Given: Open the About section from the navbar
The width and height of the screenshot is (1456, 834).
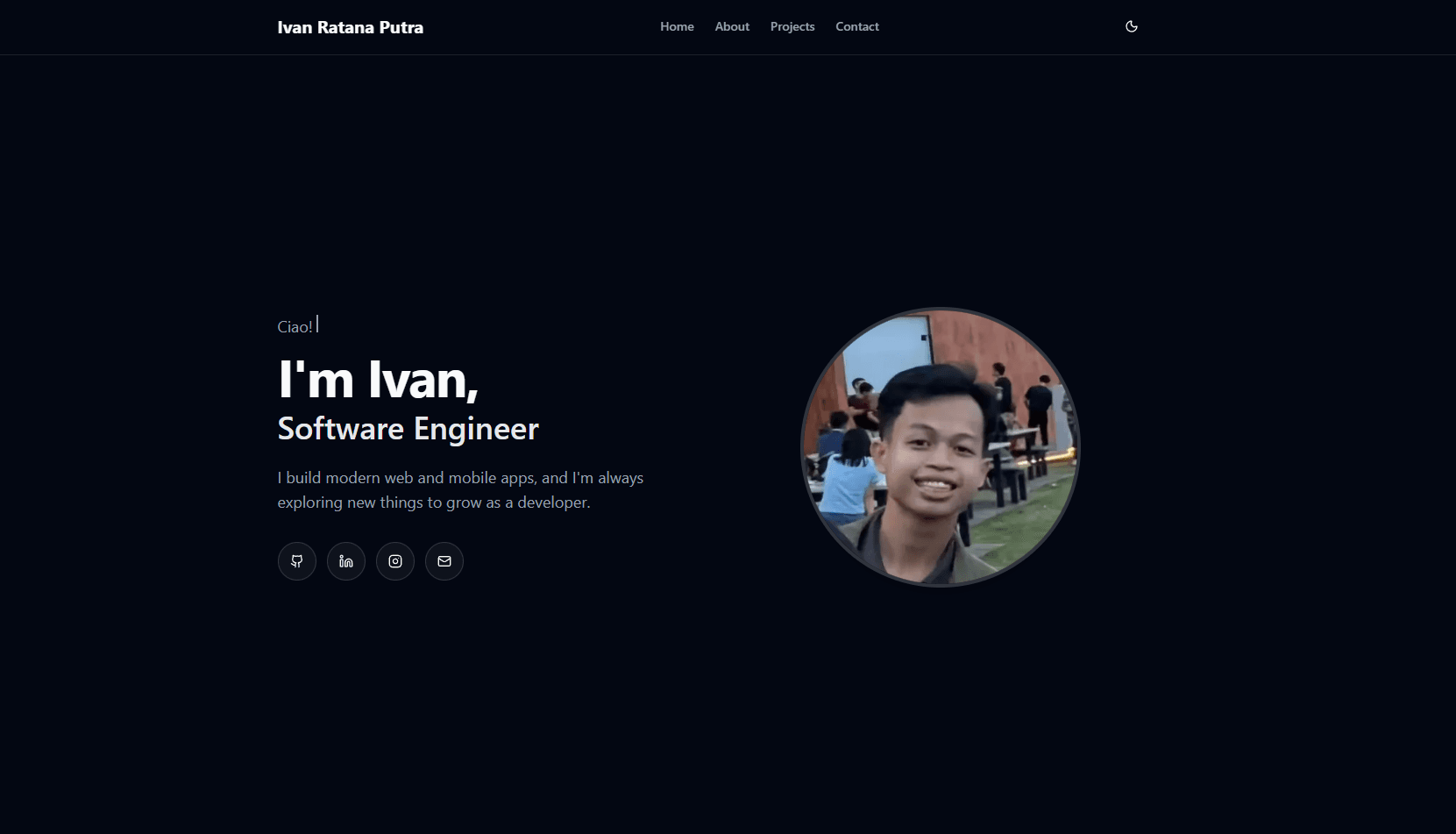Looking at the screenshot, I should pyautogui.click(x=732, y=26).
